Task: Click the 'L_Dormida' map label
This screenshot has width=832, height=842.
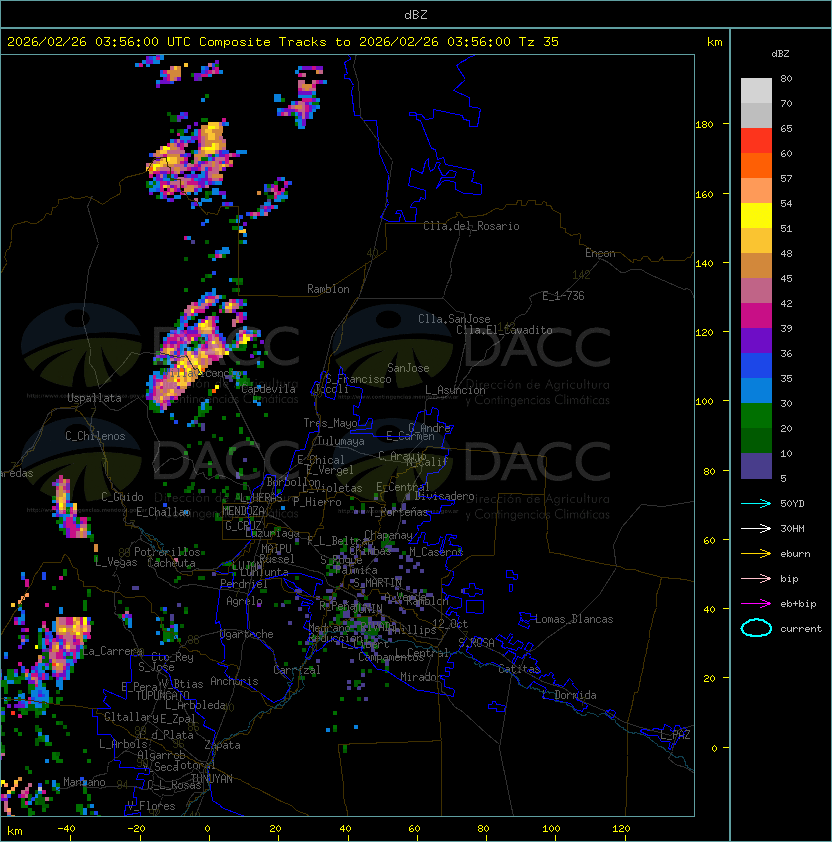Action: coord(569,695)
